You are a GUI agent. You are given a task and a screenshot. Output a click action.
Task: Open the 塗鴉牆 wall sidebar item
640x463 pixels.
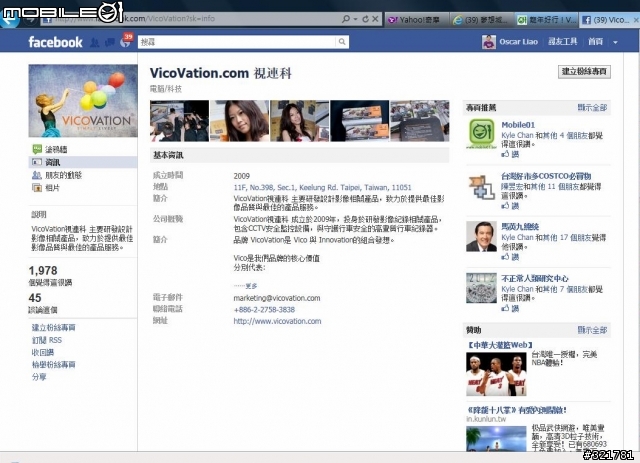[56, 149]
